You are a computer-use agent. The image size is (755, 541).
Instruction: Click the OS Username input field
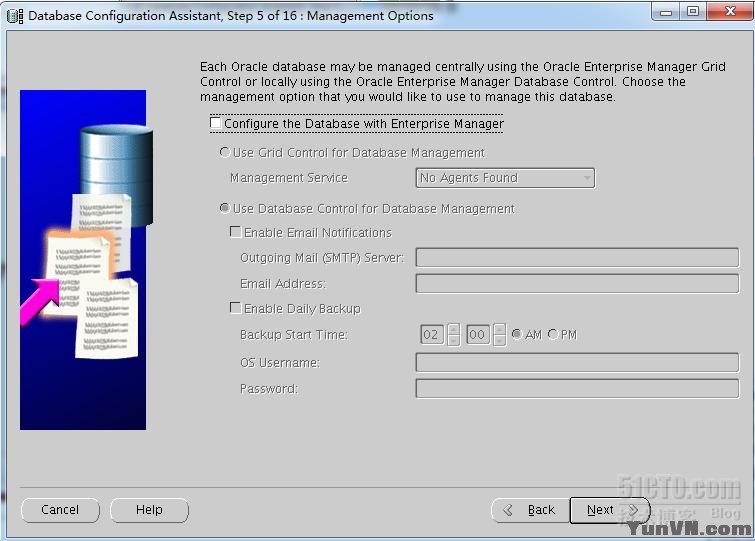pyautogui.click(x=577, y=362)
